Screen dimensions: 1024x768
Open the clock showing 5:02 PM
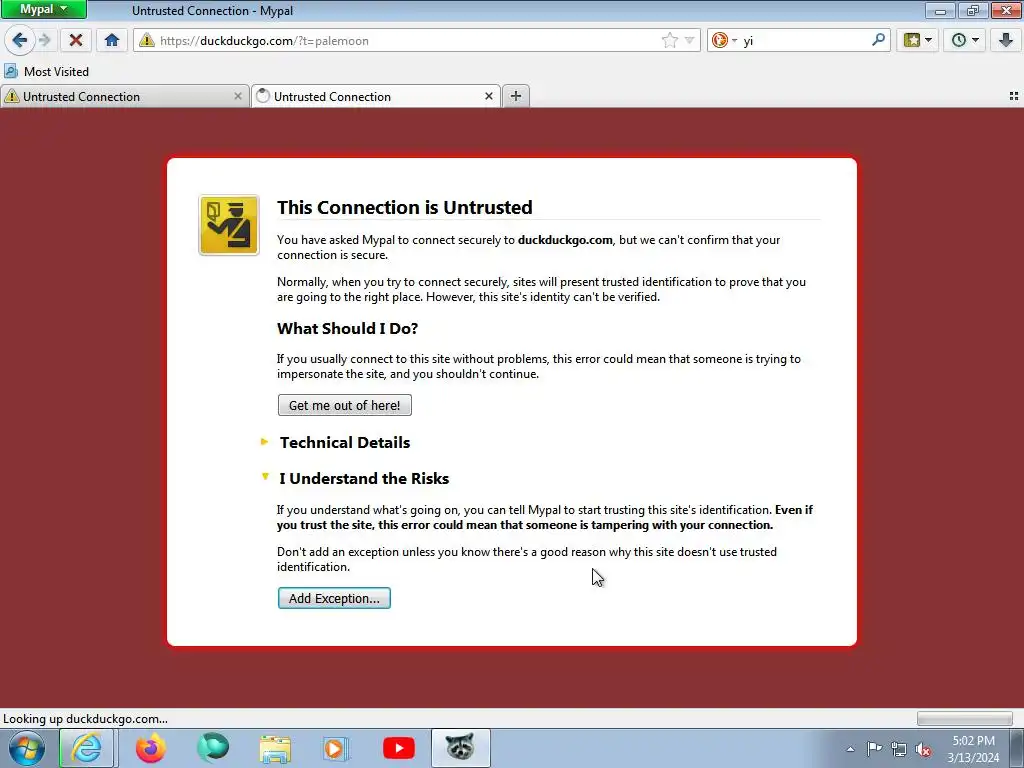point(973,749)
